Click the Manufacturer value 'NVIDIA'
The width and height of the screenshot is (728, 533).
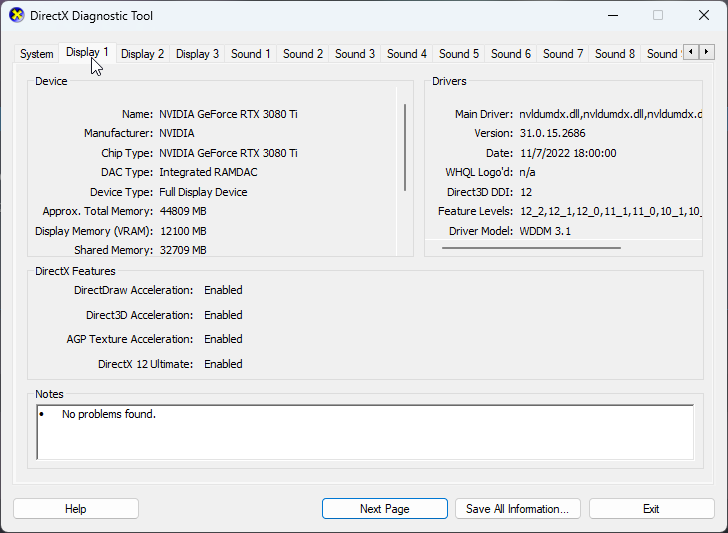pyautogui.click(x=177, y=133)
